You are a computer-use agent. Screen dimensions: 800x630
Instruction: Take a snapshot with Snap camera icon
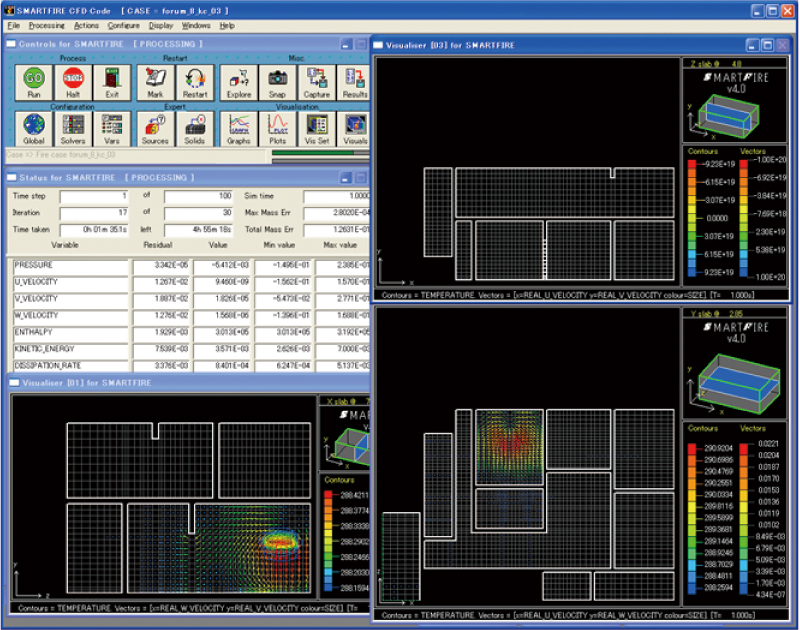(x=277, y=78)
